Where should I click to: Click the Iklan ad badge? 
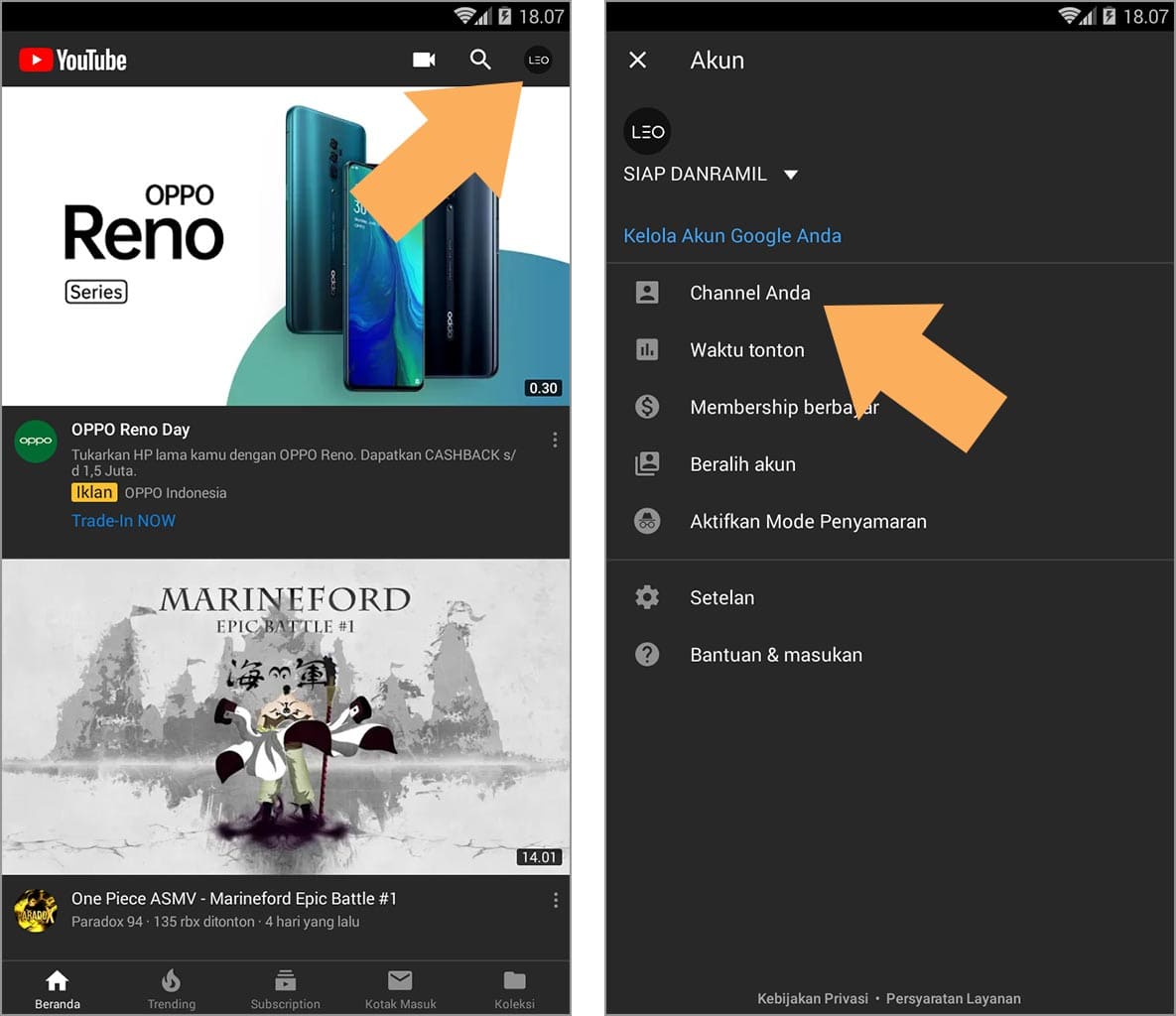point(93,492)
